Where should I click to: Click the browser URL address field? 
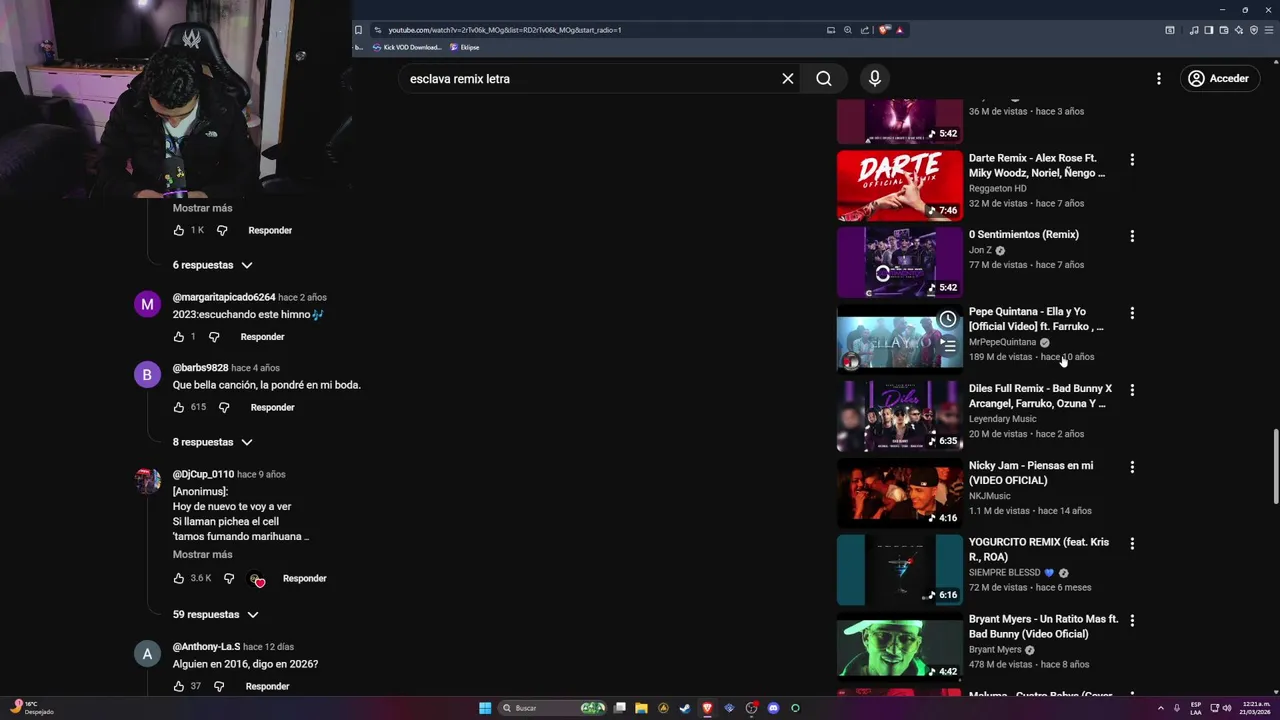coord(600,30)
